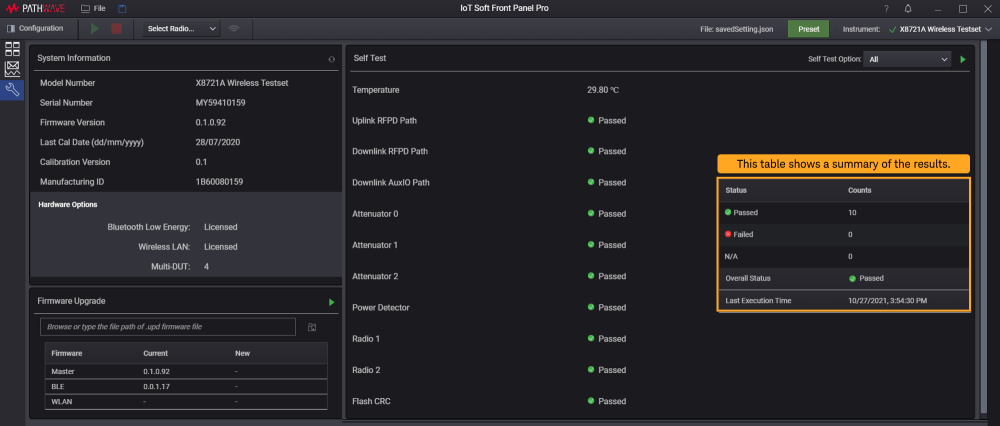Screen dimensions: 1000x426
Task: Click the save icon beside File
Action: 122,8
